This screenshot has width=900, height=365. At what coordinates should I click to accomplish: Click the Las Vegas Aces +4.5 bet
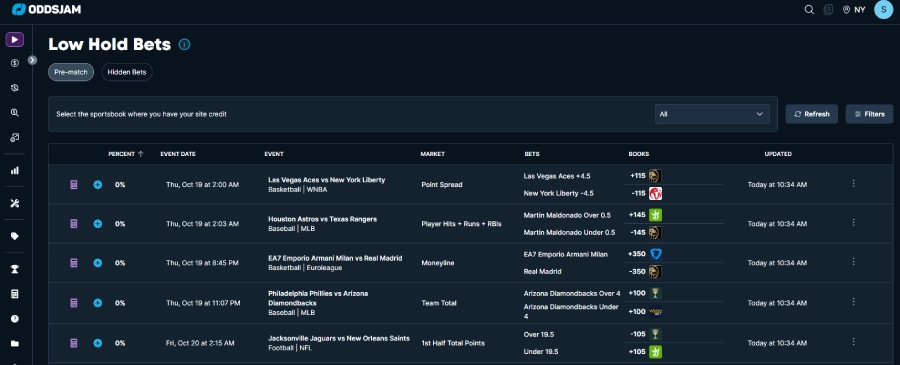click(x=557, y=176)
